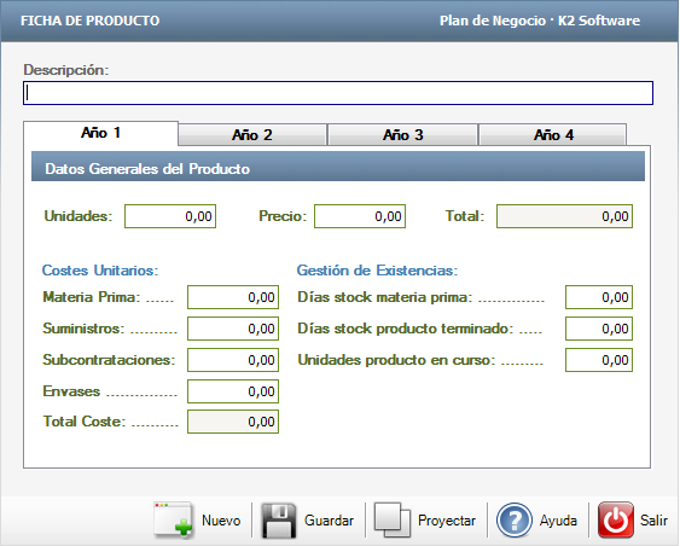Click the red Salir power icon

click(615, 520)
